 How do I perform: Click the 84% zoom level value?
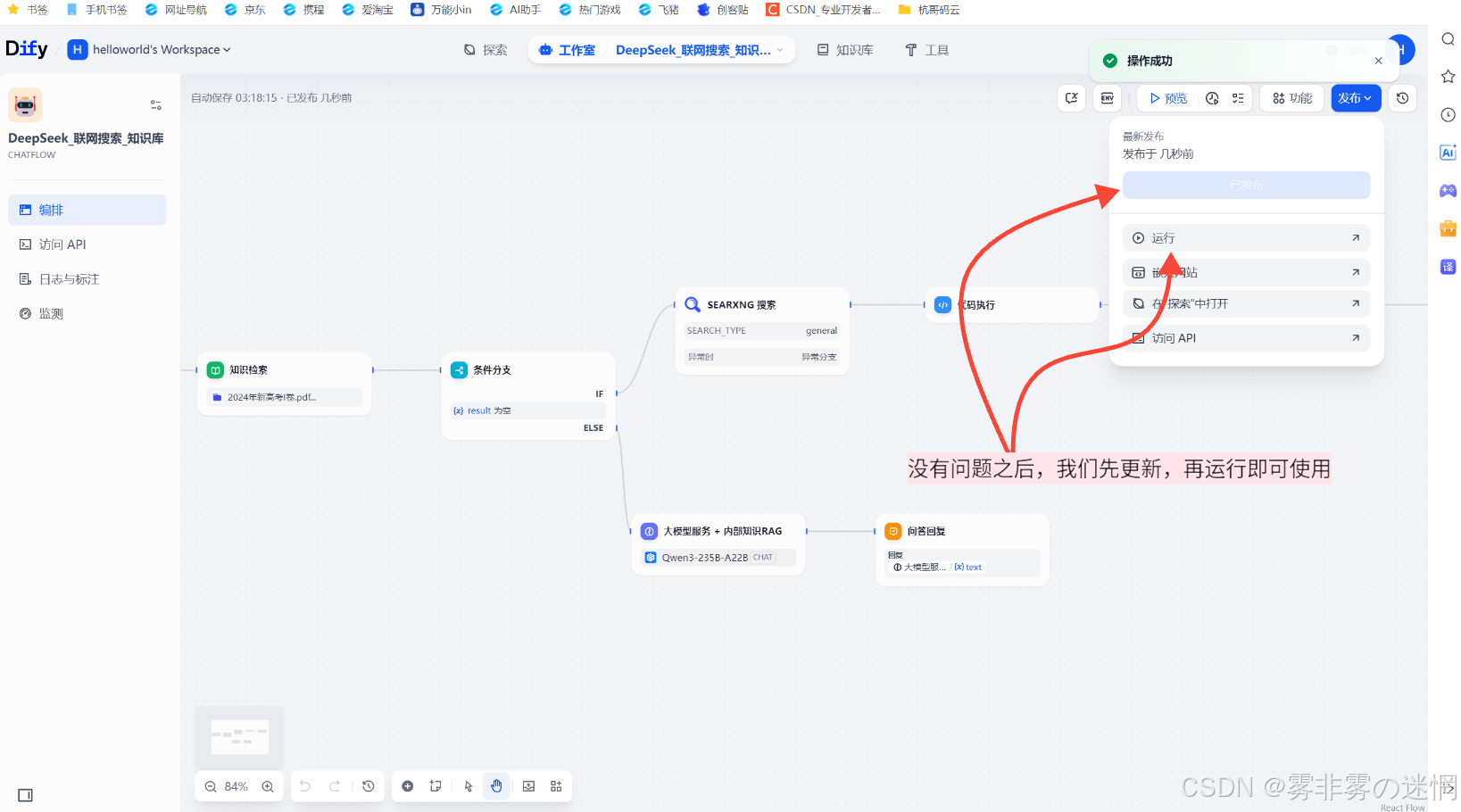click(x=237, y=786)
